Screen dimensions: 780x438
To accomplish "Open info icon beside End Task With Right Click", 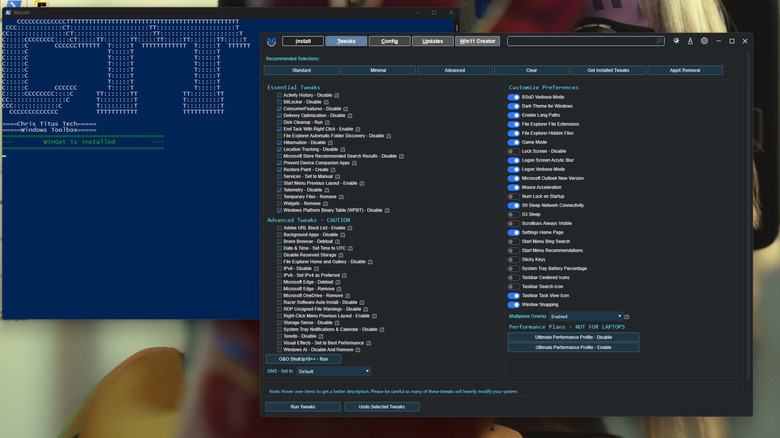I will (x=358, y=129).
